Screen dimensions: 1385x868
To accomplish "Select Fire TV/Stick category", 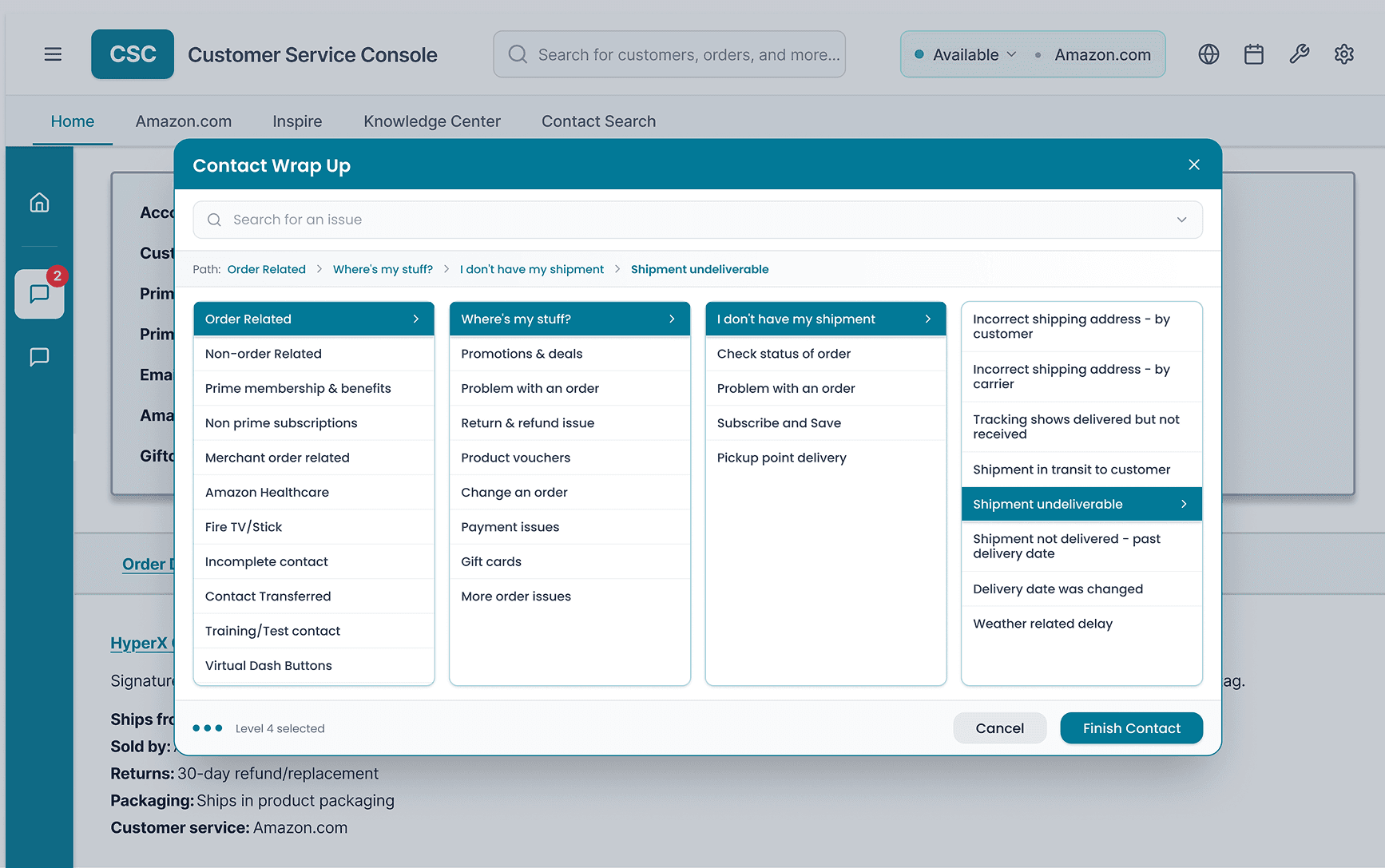I will pos(314,527).
